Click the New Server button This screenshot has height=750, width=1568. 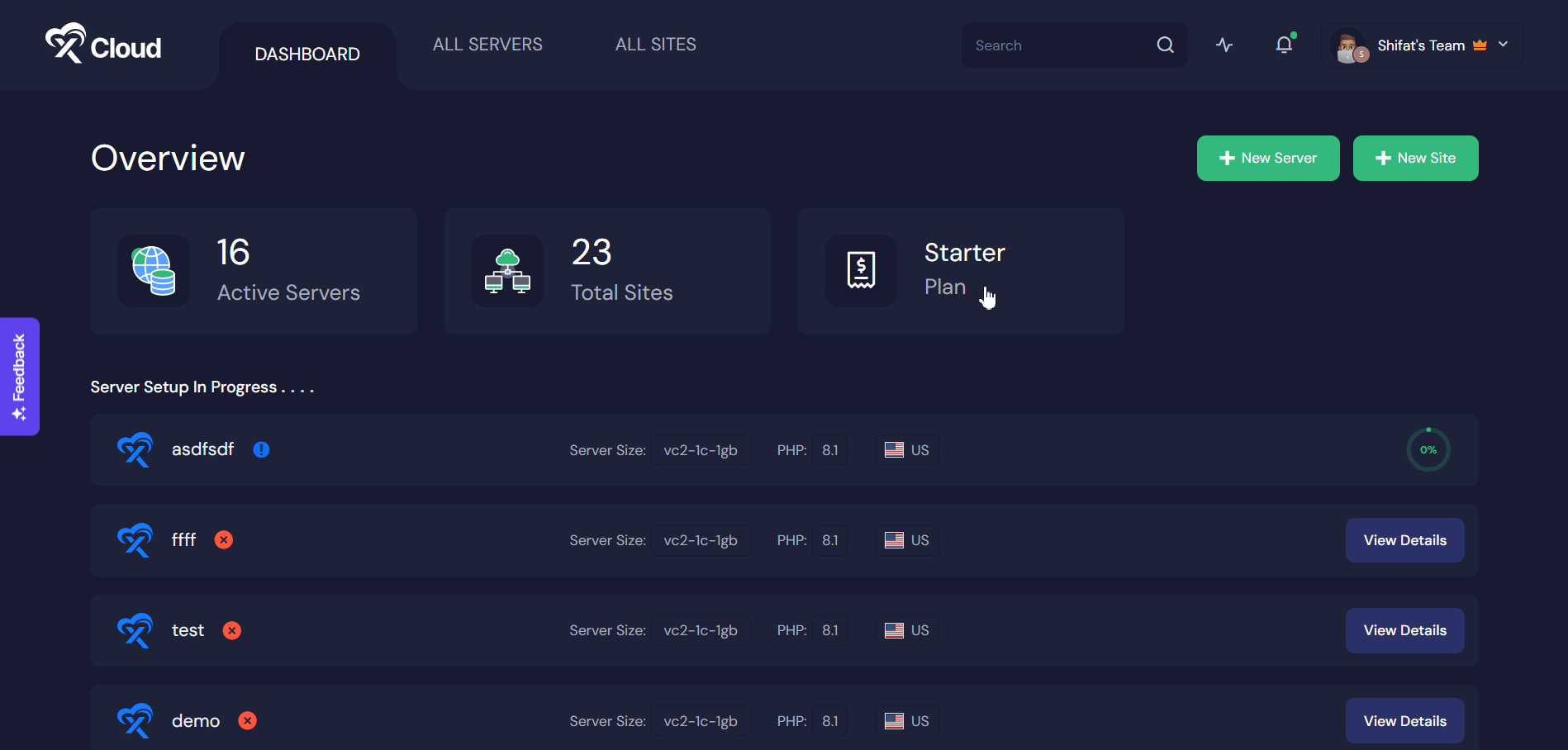(1267, 158)
